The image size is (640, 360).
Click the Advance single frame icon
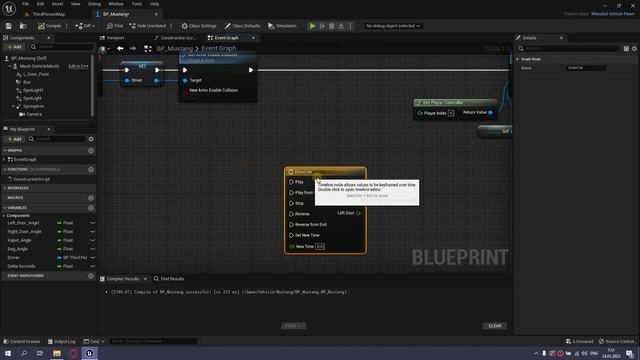322,26
